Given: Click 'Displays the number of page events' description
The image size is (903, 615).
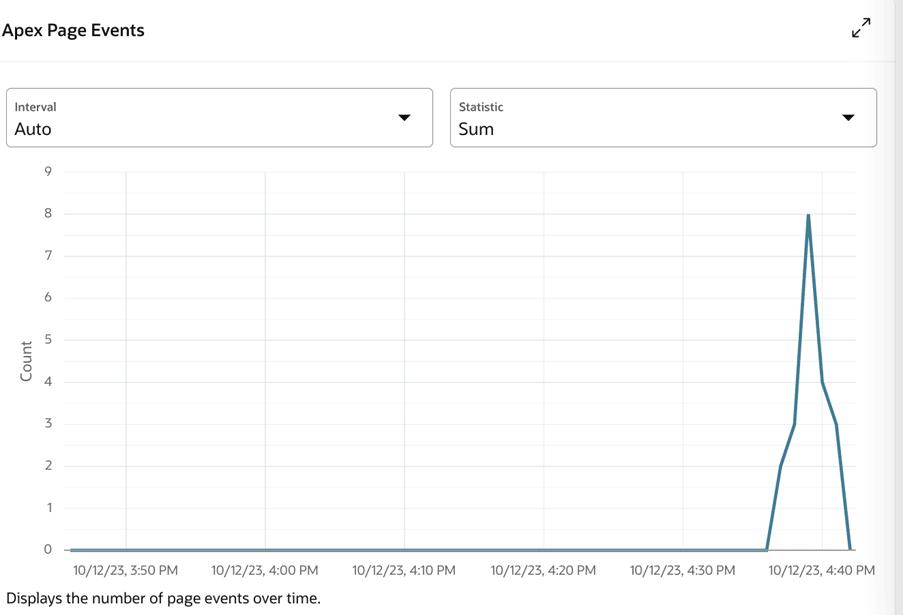Looking at the screenshot, I should (164, 598).
